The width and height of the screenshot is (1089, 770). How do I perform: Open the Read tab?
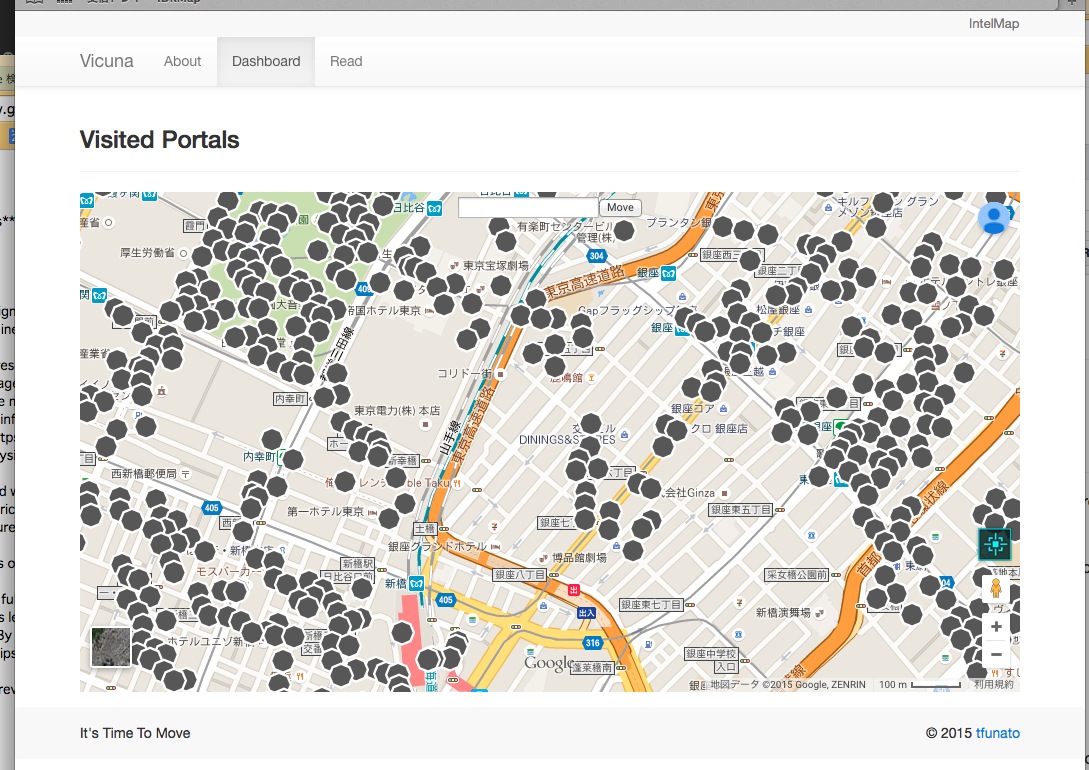pos(346,61)
